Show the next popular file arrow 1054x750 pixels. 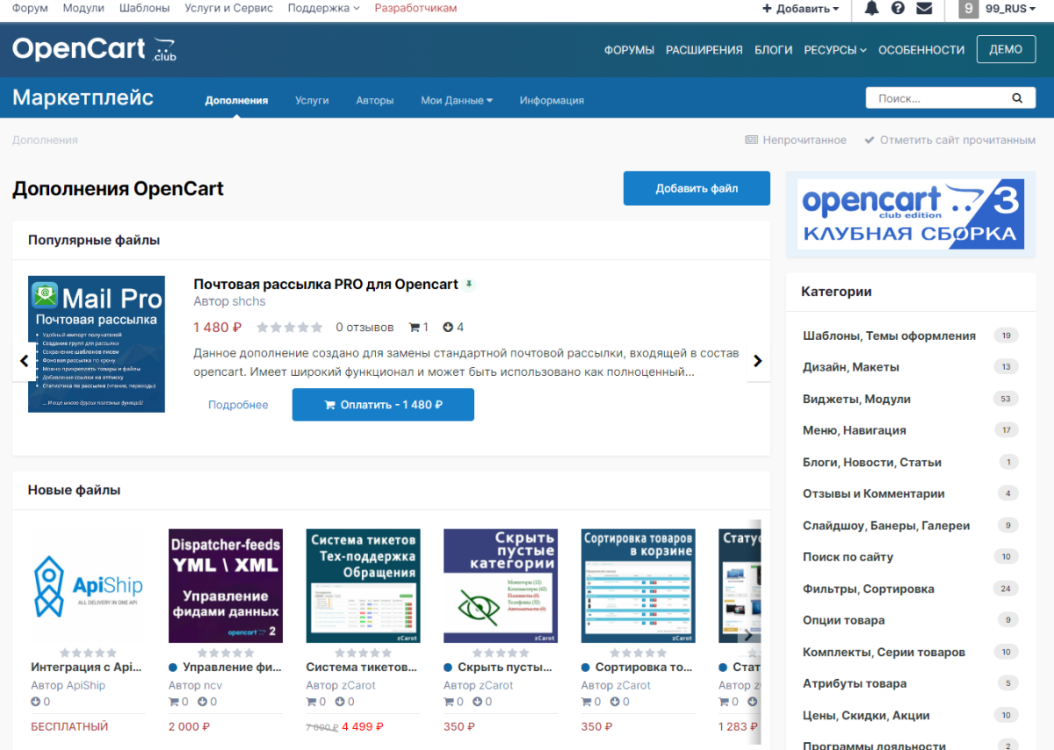pyautogui.click(x=757, y=361)
